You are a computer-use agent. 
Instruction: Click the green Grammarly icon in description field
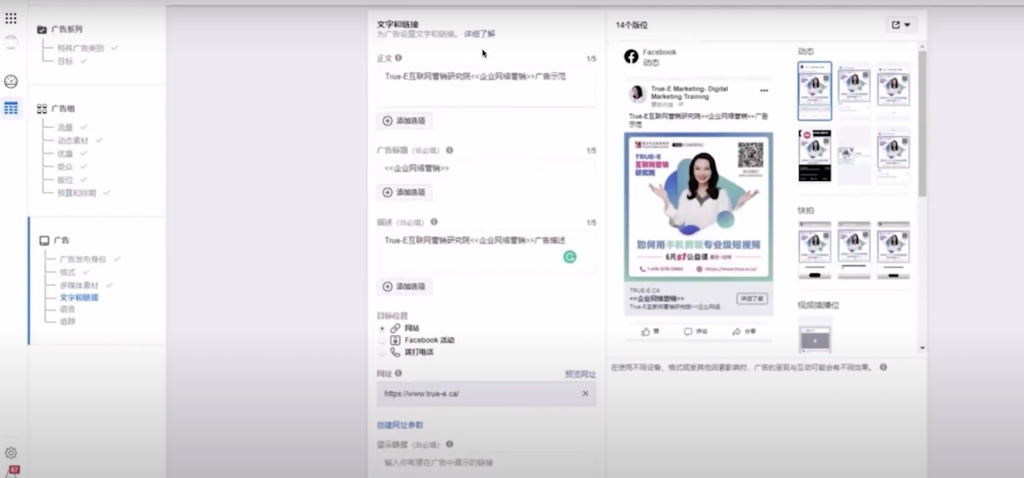[x=570, y=257]
